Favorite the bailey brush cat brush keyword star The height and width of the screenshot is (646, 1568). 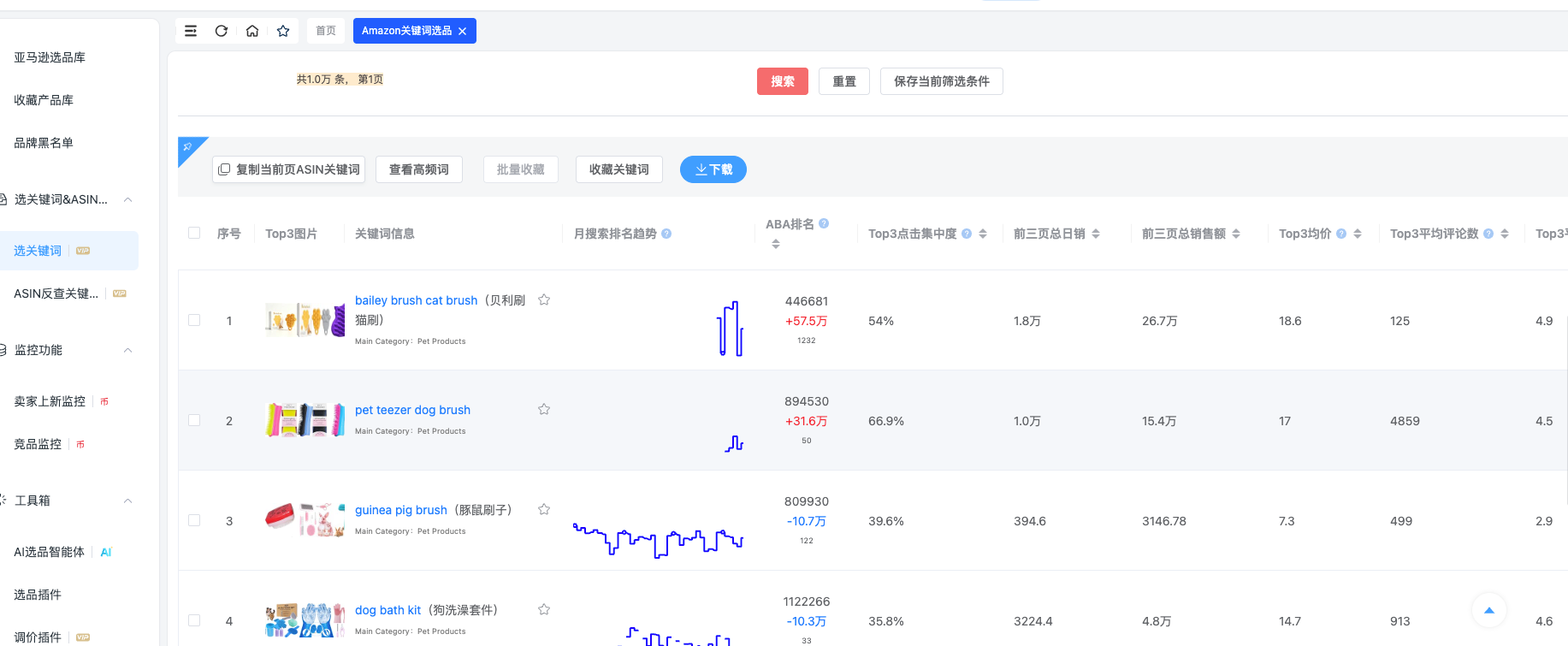[x=544, y=299]
